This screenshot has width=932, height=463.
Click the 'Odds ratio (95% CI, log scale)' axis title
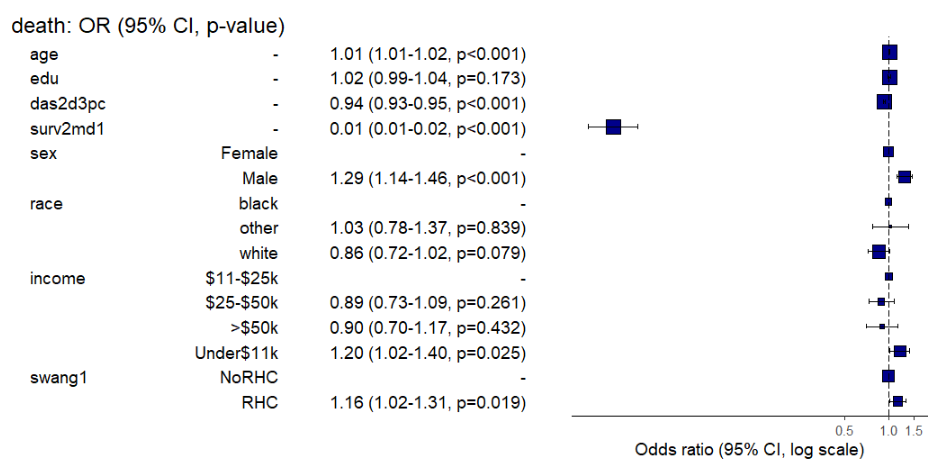click(750, 450)
